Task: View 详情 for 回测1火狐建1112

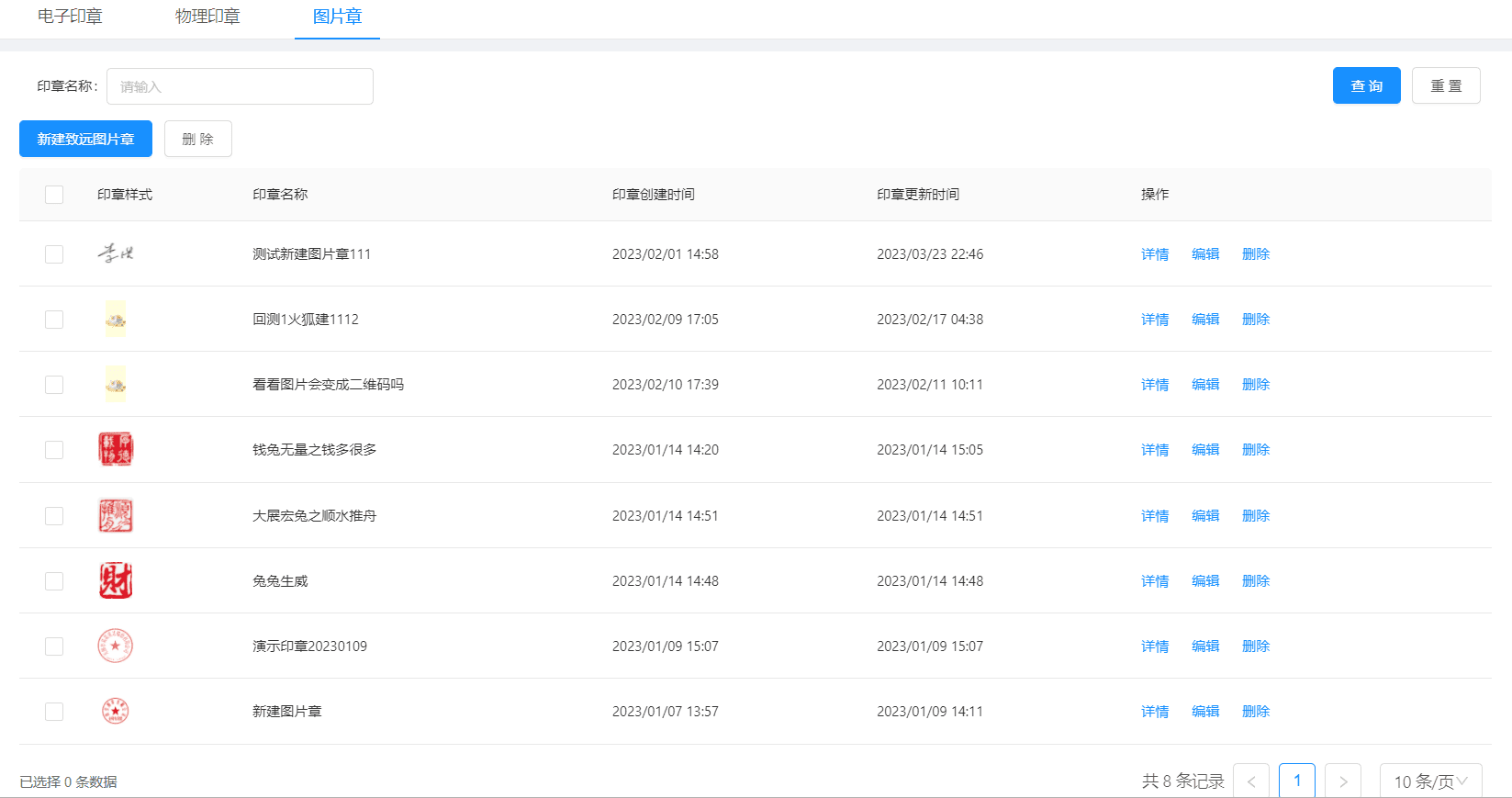Action: point(1155,320)
